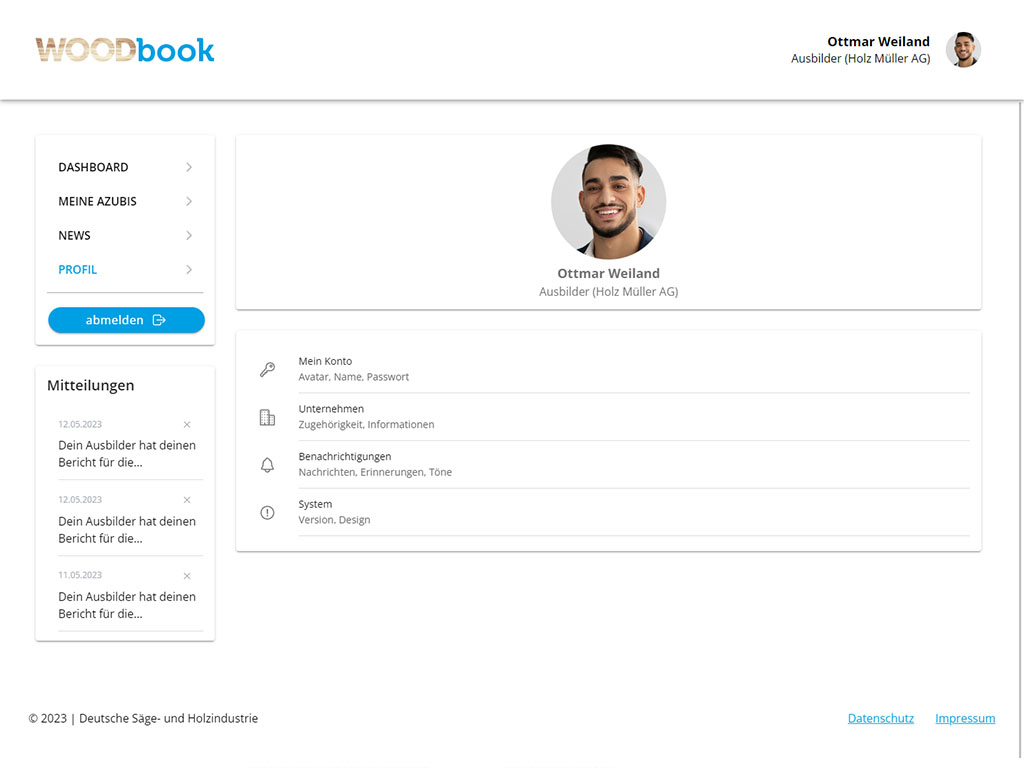Open the Impressum link
The height and width of the screenshot is (768, 1024).
click(965, 718)
